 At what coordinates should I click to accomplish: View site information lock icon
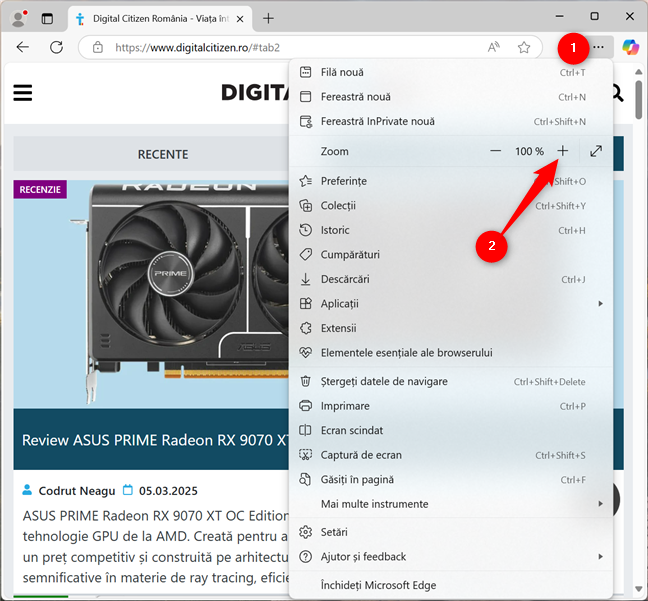[x=98, y=47]
